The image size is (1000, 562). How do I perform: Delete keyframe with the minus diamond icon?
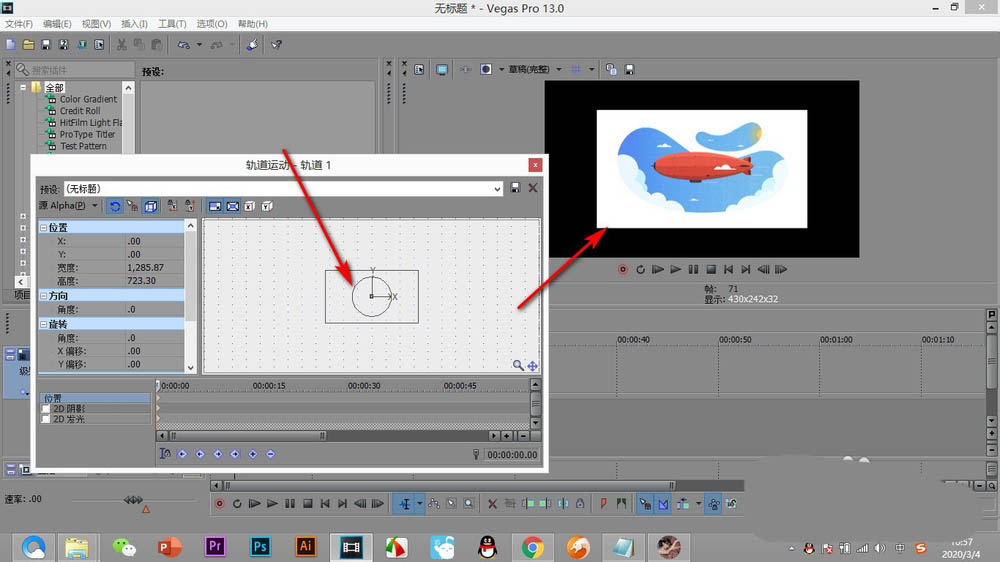pos(270,454)
